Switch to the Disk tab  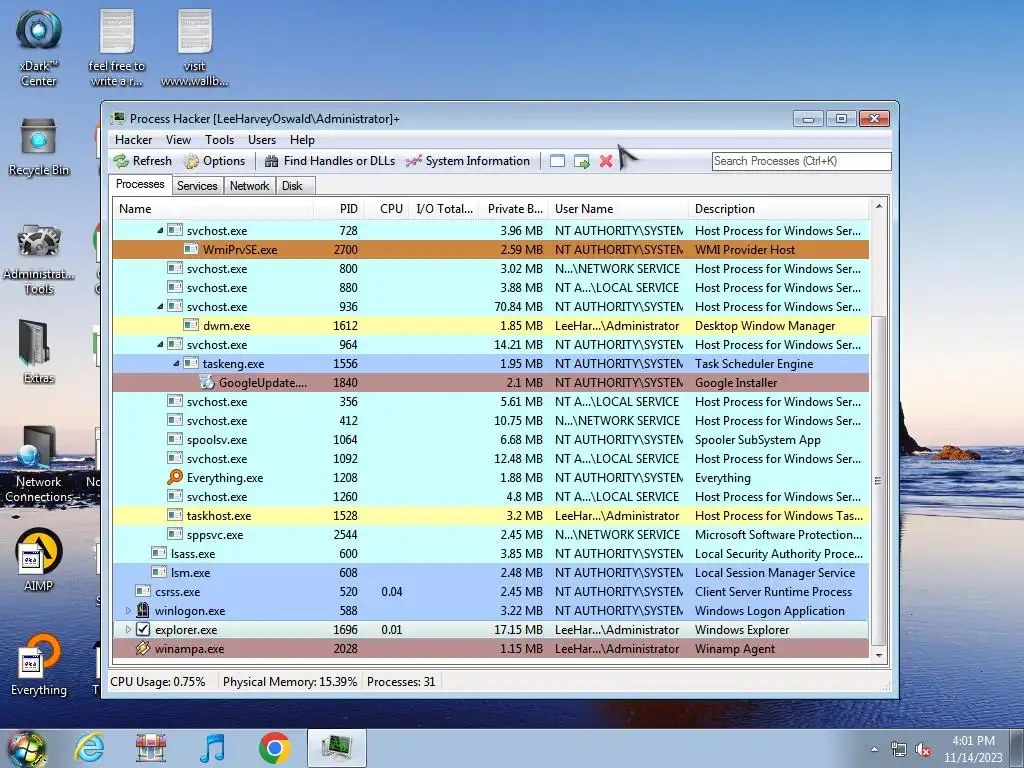293,186
